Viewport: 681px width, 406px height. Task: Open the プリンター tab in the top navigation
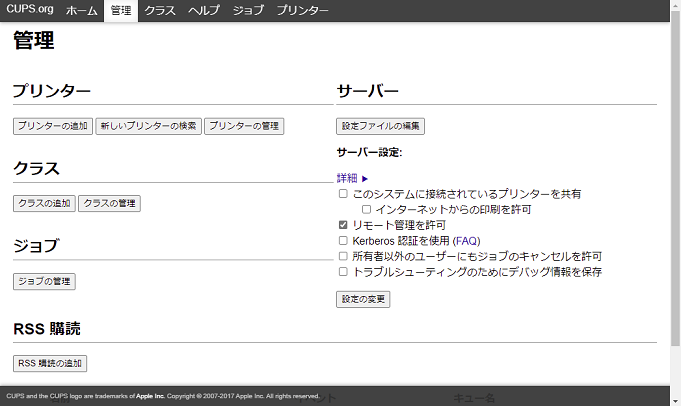point(302,10)
